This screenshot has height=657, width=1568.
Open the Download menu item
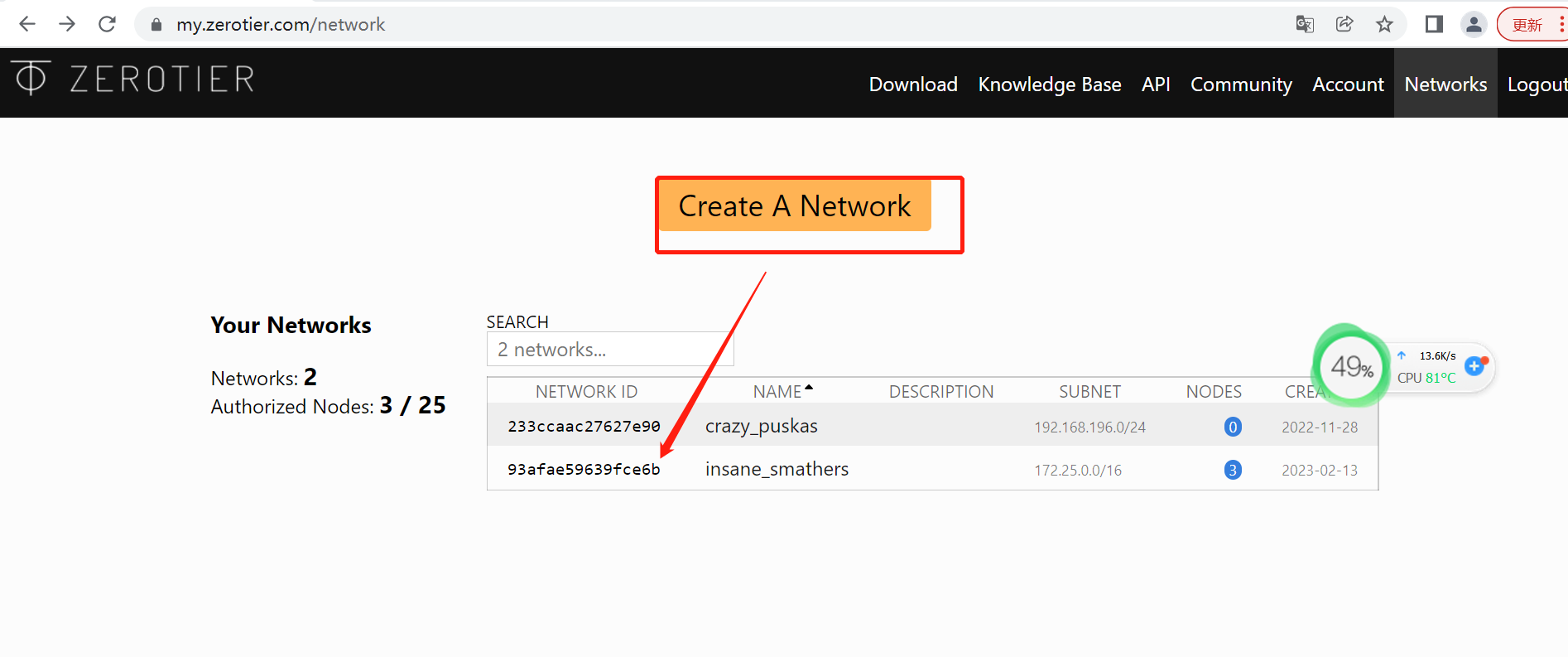[x=913, y=85]
